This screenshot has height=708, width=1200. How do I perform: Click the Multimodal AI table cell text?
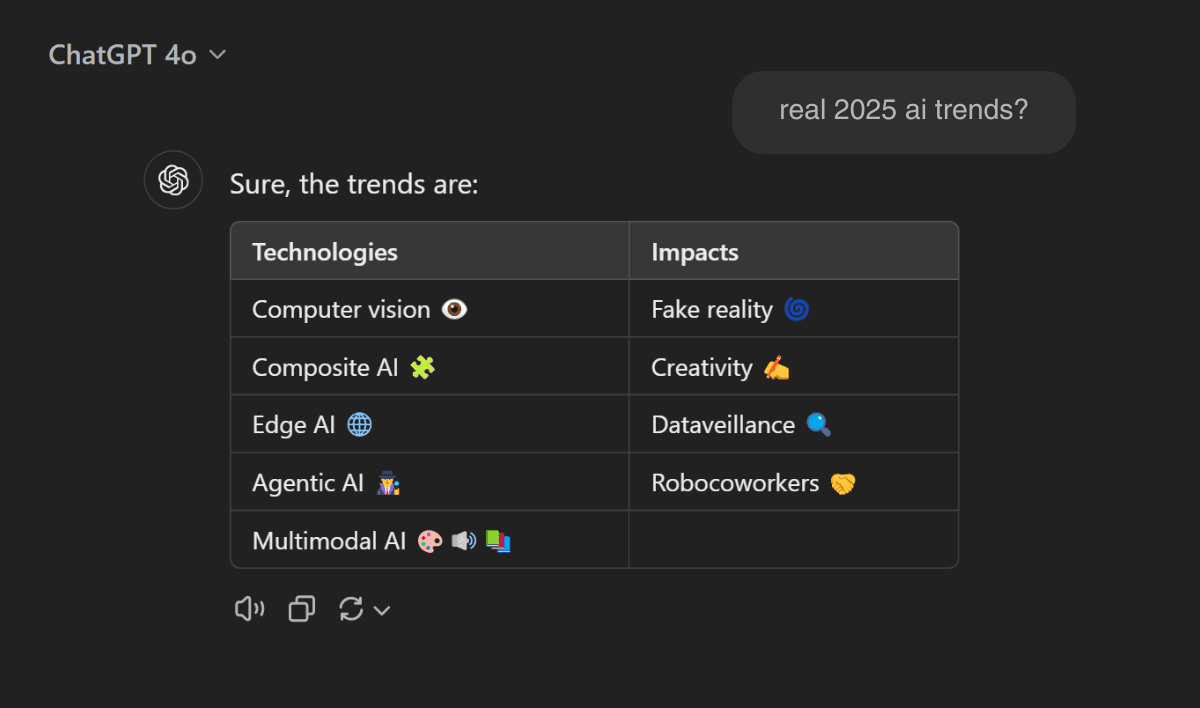pos(329,541)
